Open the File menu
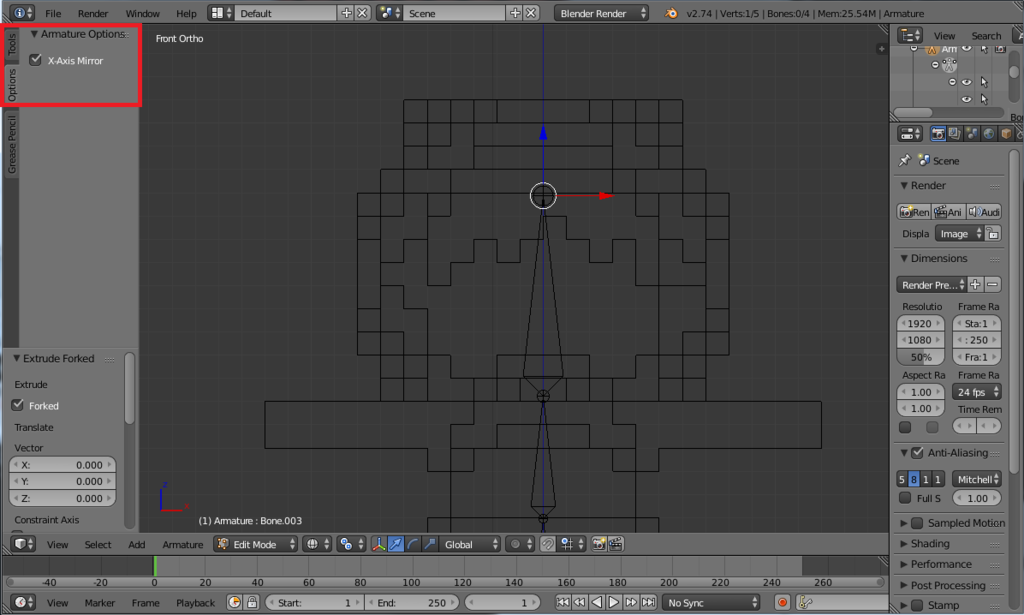1024x615 pixels. tap(53, 13)
